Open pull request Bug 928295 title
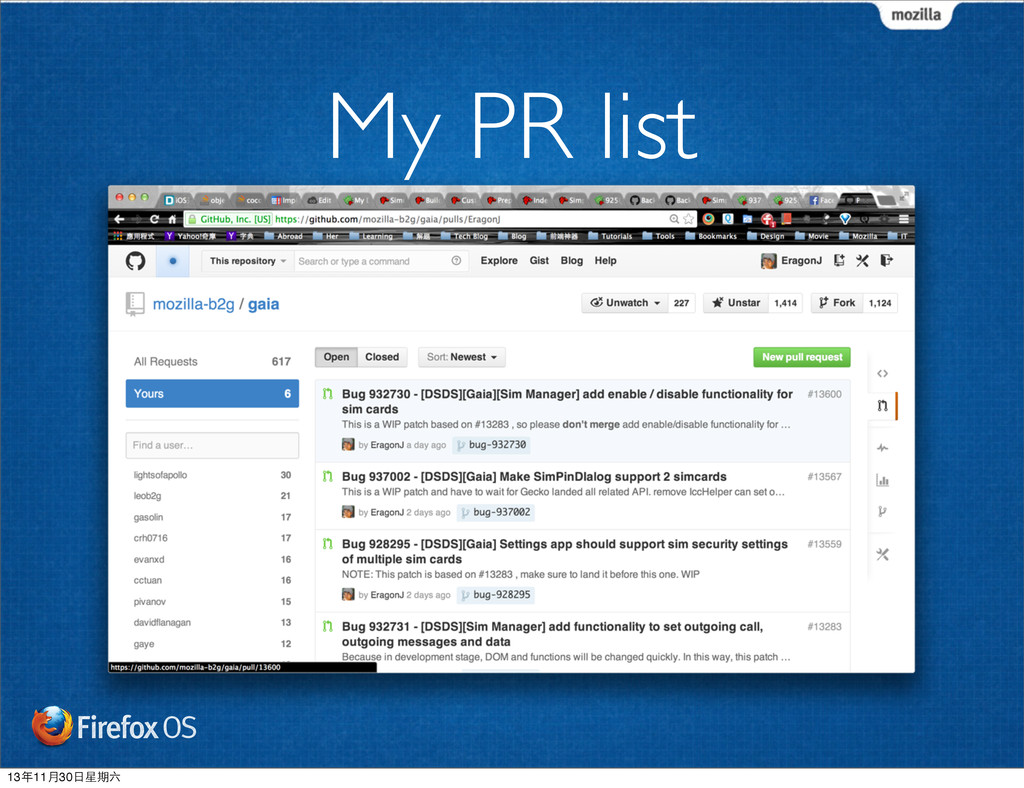This screenshot has height=788, width=1024. coord(564,552)
